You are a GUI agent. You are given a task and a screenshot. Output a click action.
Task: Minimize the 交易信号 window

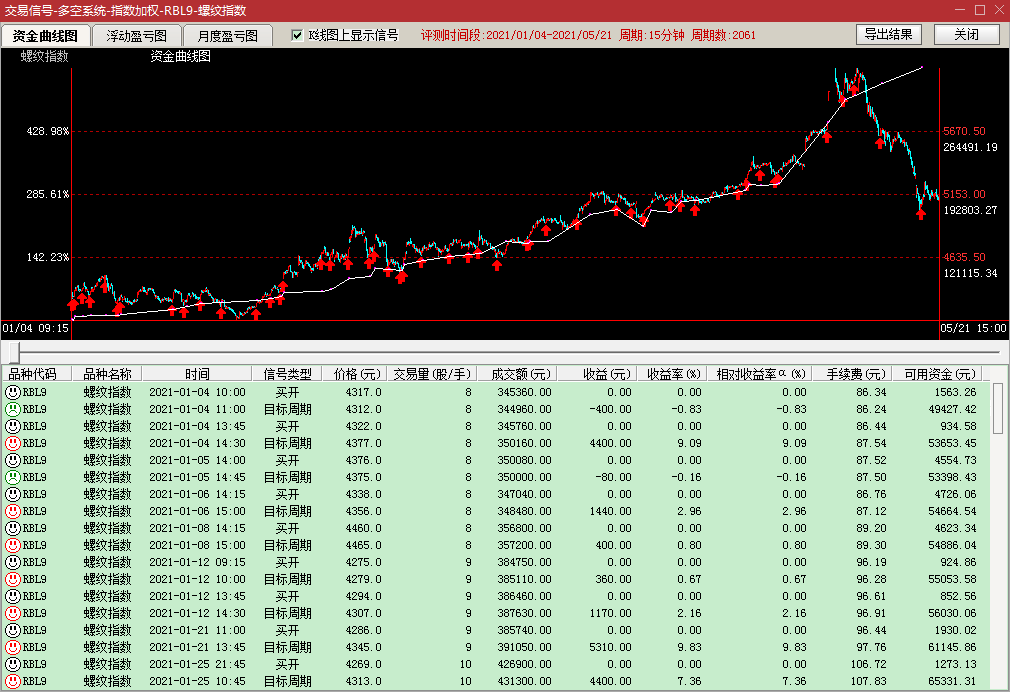(x=960, y=10)
